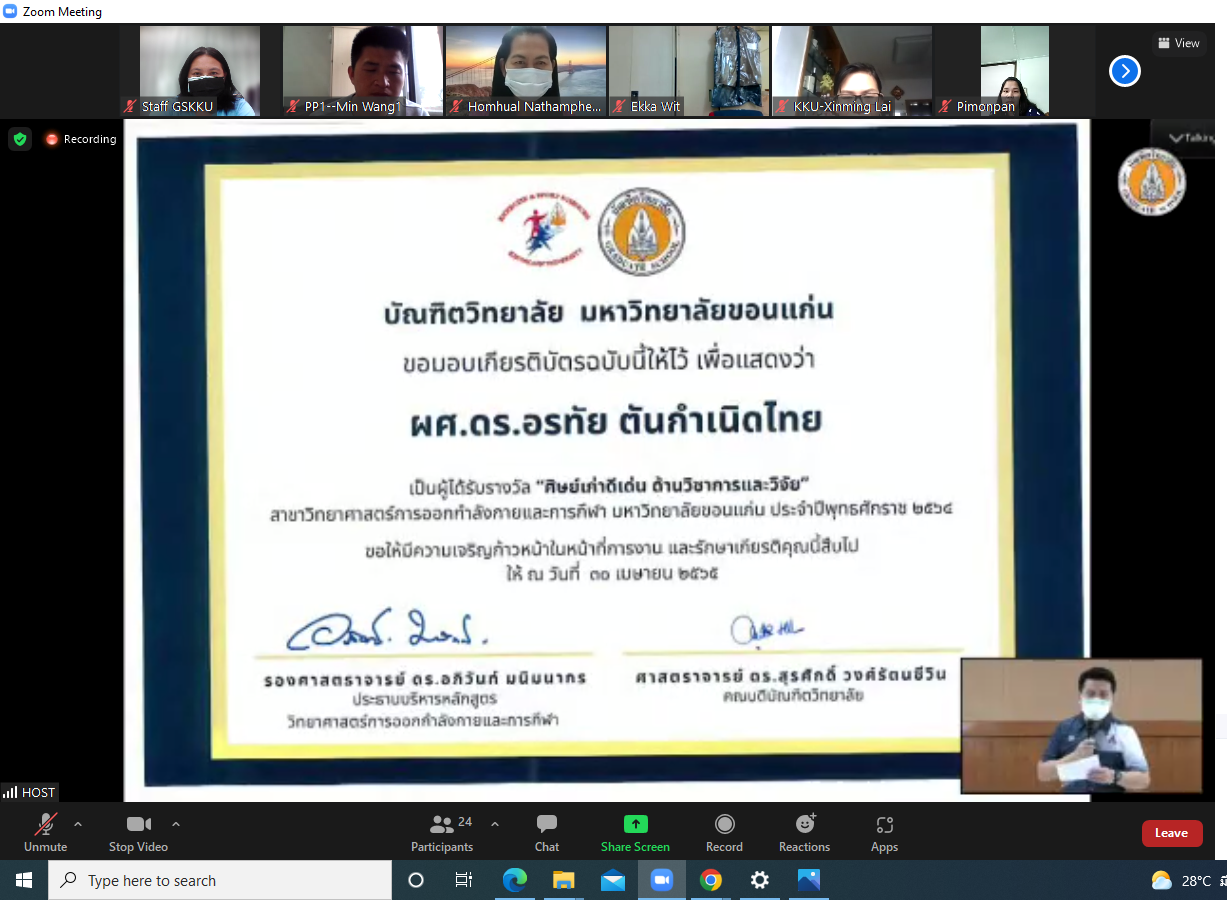The image size is (1227, 900).
Task: Unmute the microphone
Action: 45,832
